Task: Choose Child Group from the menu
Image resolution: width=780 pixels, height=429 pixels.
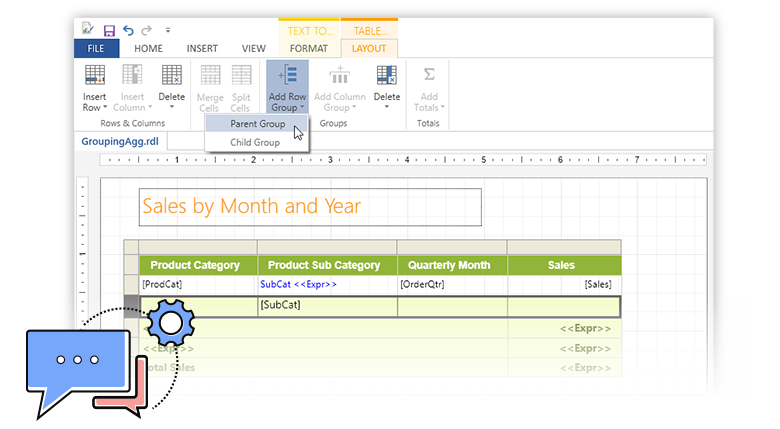Action: click(255, 142)
